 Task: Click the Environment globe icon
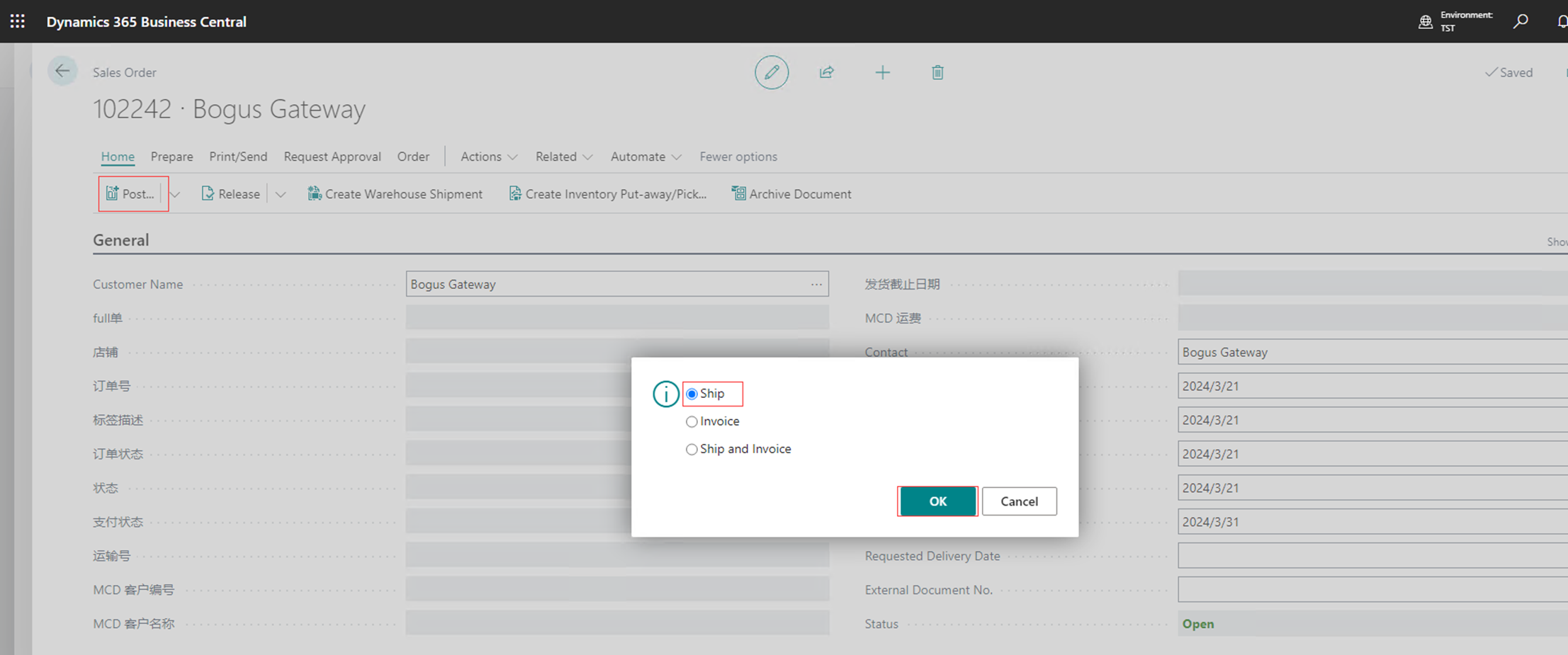point(1426,22)
